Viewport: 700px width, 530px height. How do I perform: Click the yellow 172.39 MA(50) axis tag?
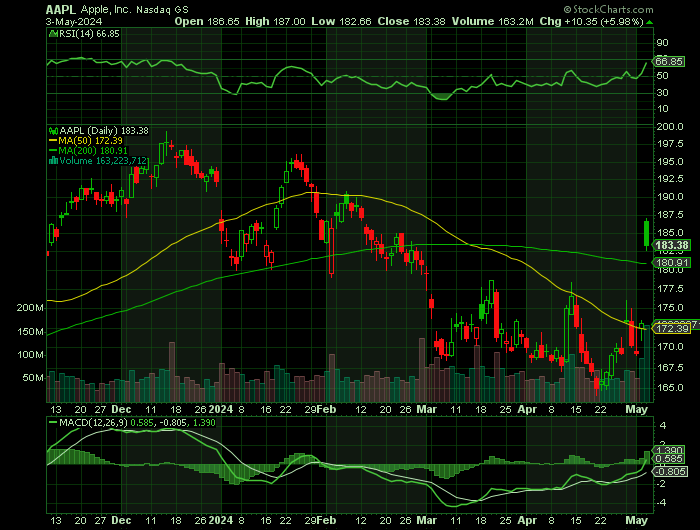(x=671, y=329)
